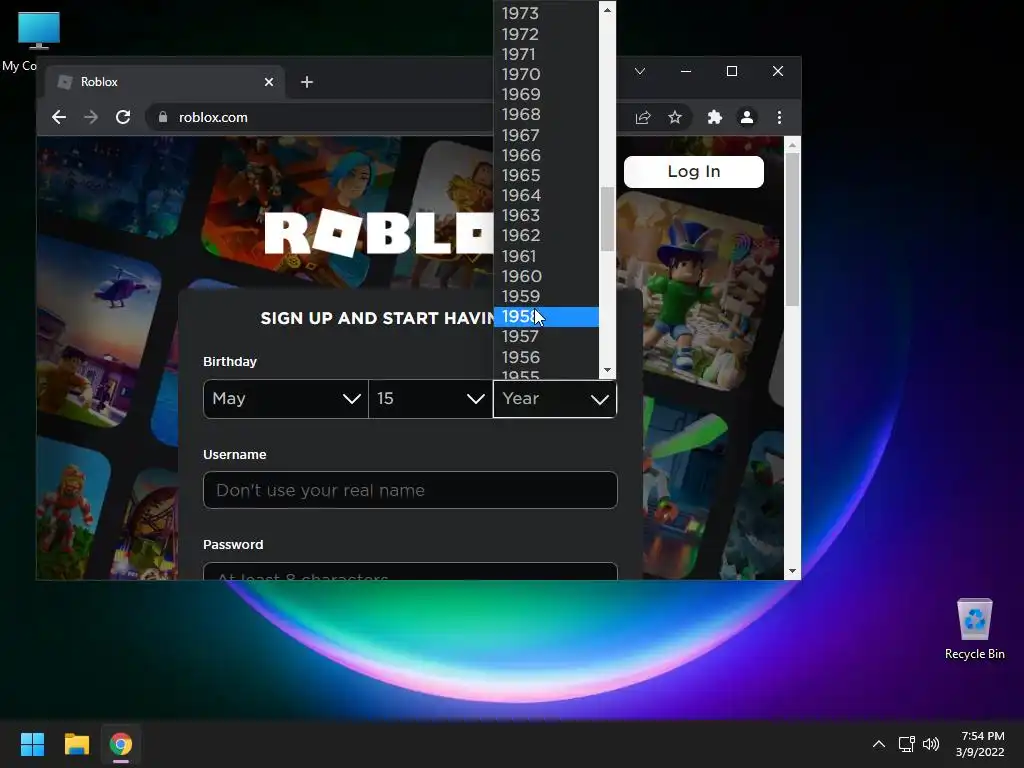Click page scrollbar up arrow
This screenshot has width=1024, height=768.
tap(792, 145)
